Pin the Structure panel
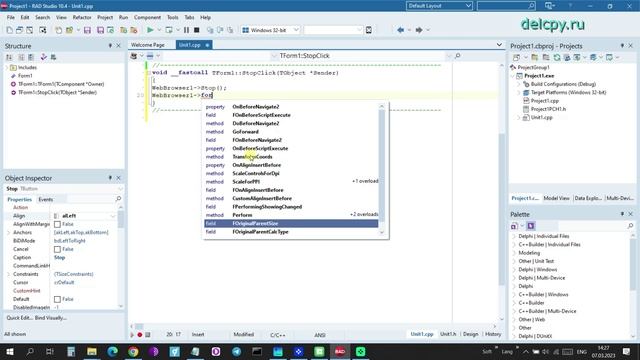 (x=110, y=46)
